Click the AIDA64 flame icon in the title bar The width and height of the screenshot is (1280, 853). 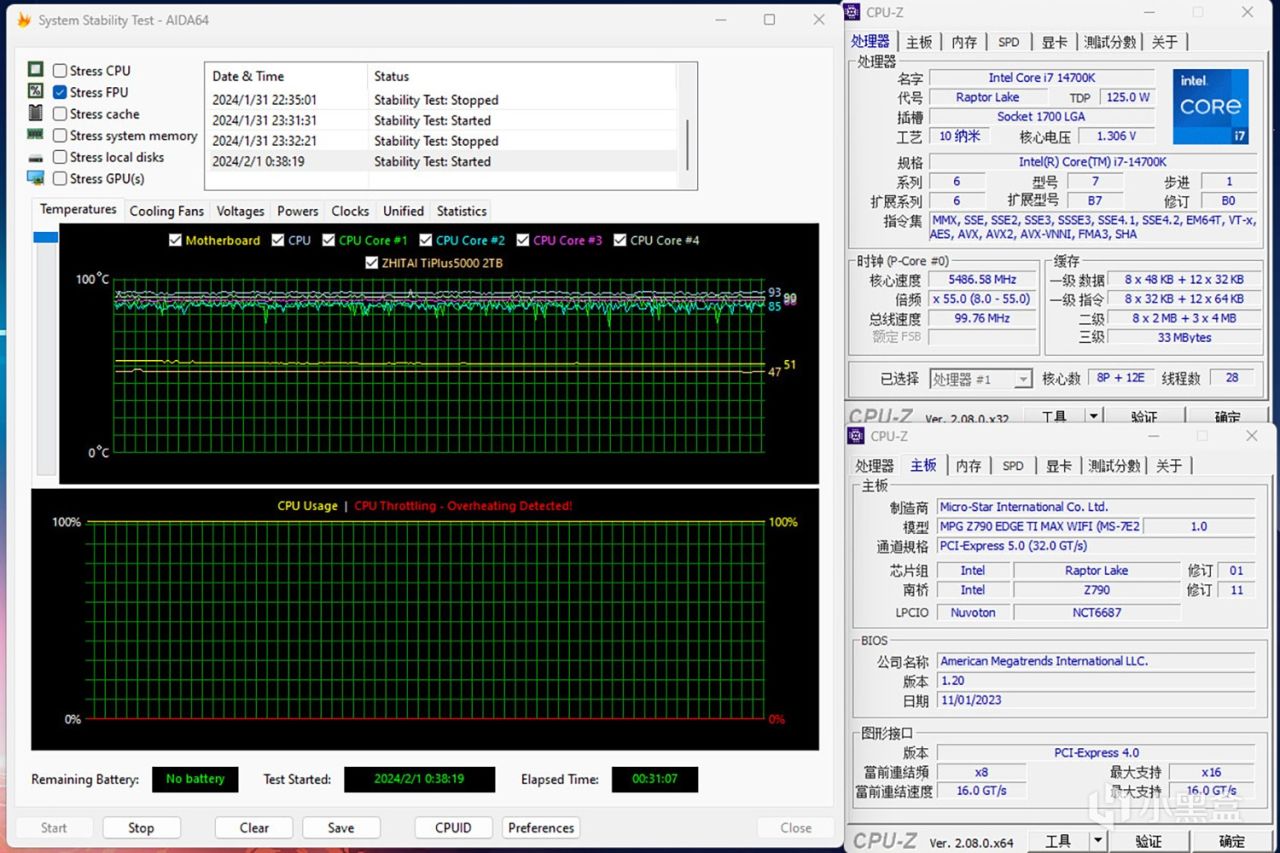pyautogui.click(x=22, y=19)
